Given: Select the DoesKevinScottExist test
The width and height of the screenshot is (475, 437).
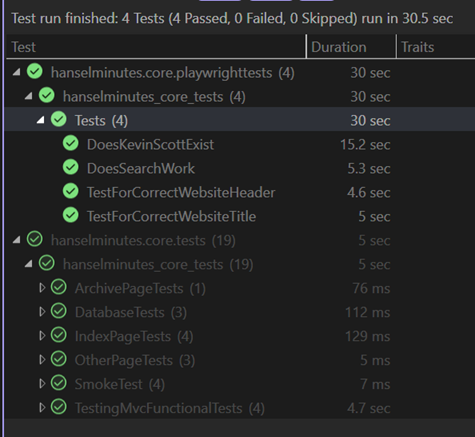Looking at the screenshot, I should 240,144.
